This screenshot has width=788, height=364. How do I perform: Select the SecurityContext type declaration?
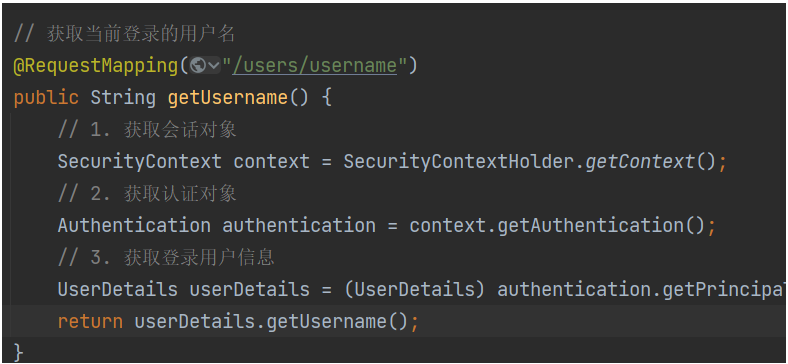(x=139, y=161)
